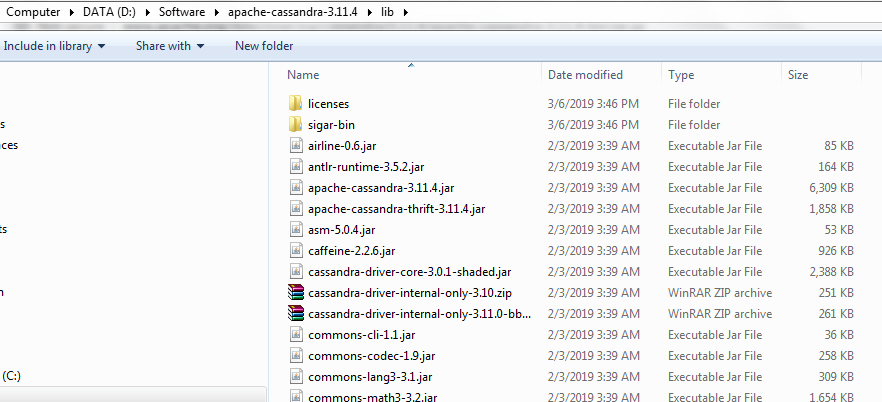Select the file commons-lang3-3.1.jar
Image resolution: width=882 pixels, height=402 pixels.
370,377
